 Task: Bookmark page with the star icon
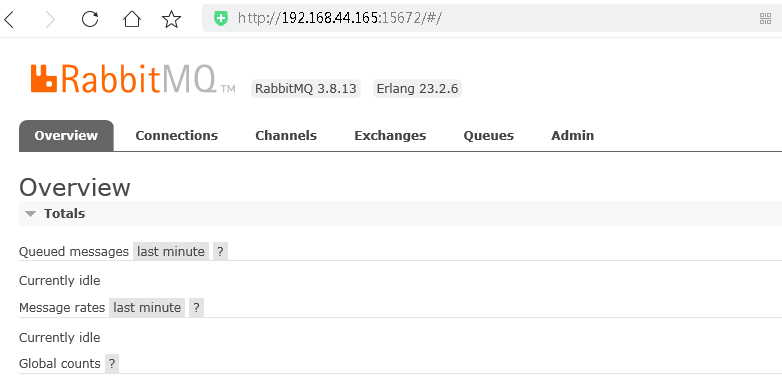click(x=172, y=19)
